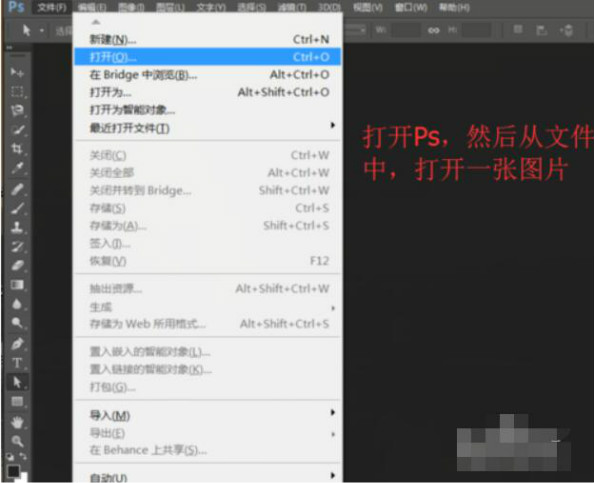Open the 3D(D) menu

tap(329, 7)
